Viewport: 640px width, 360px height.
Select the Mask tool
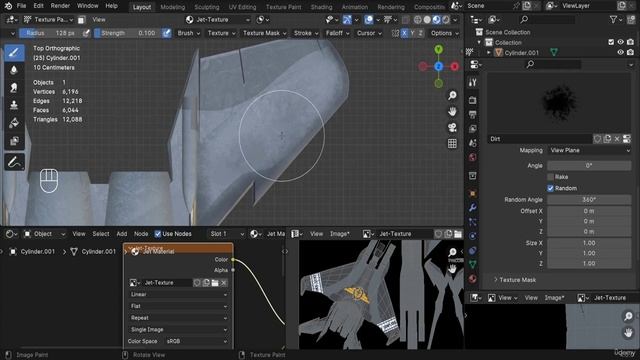coord(14,140)
